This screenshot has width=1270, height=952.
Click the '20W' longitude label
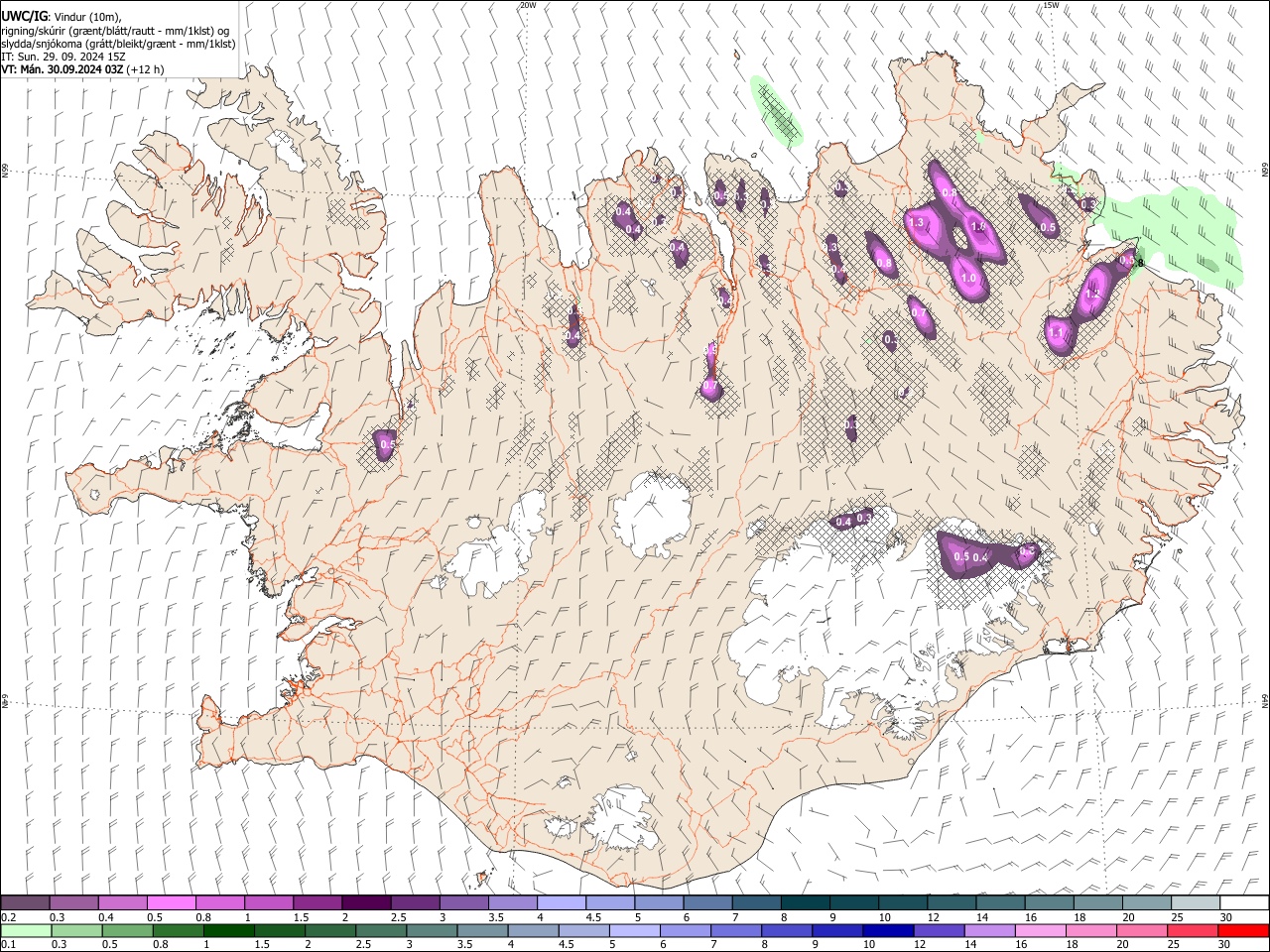click(528, 5)
